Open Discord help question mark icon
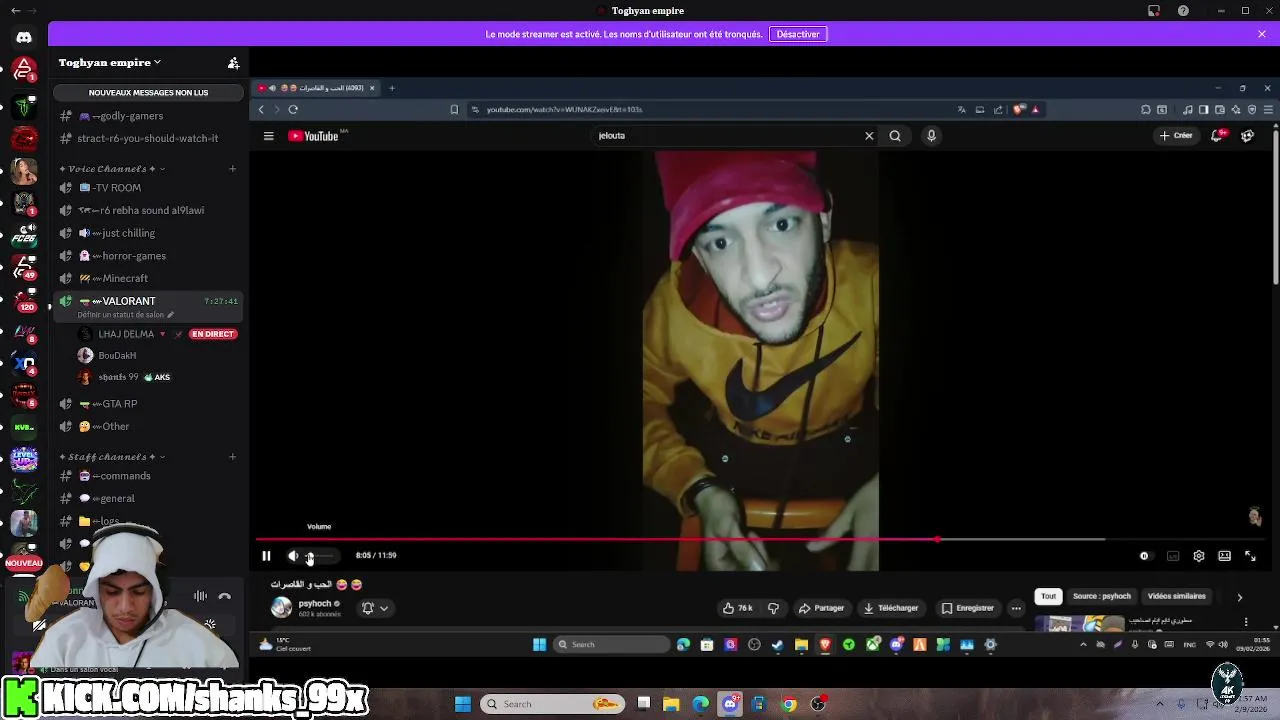This screenshot has width=1280, height=720. (x=1183, y=11)
